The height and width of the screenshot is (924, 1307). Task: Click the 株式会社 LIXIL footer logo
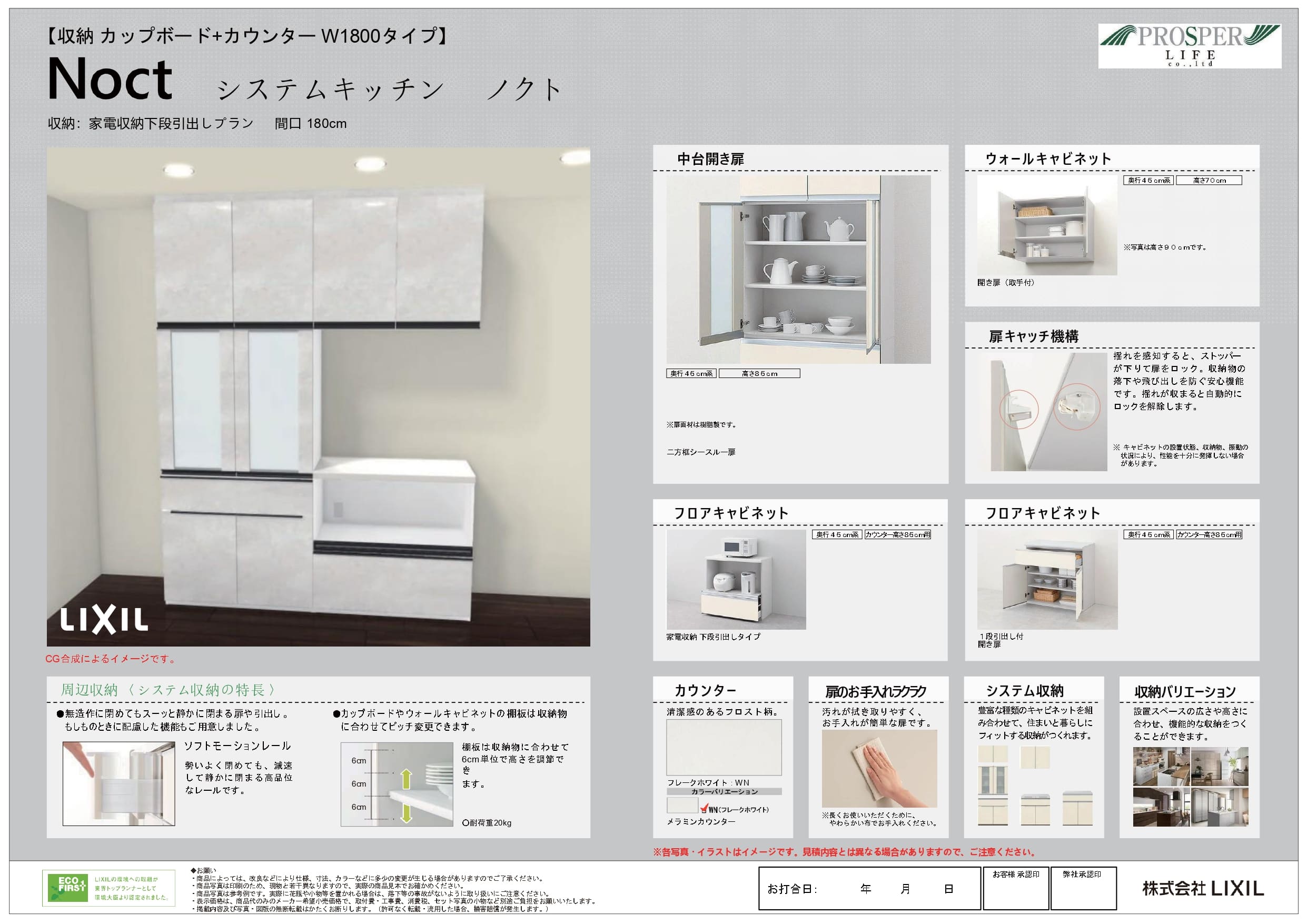[x=1203, y=888]
